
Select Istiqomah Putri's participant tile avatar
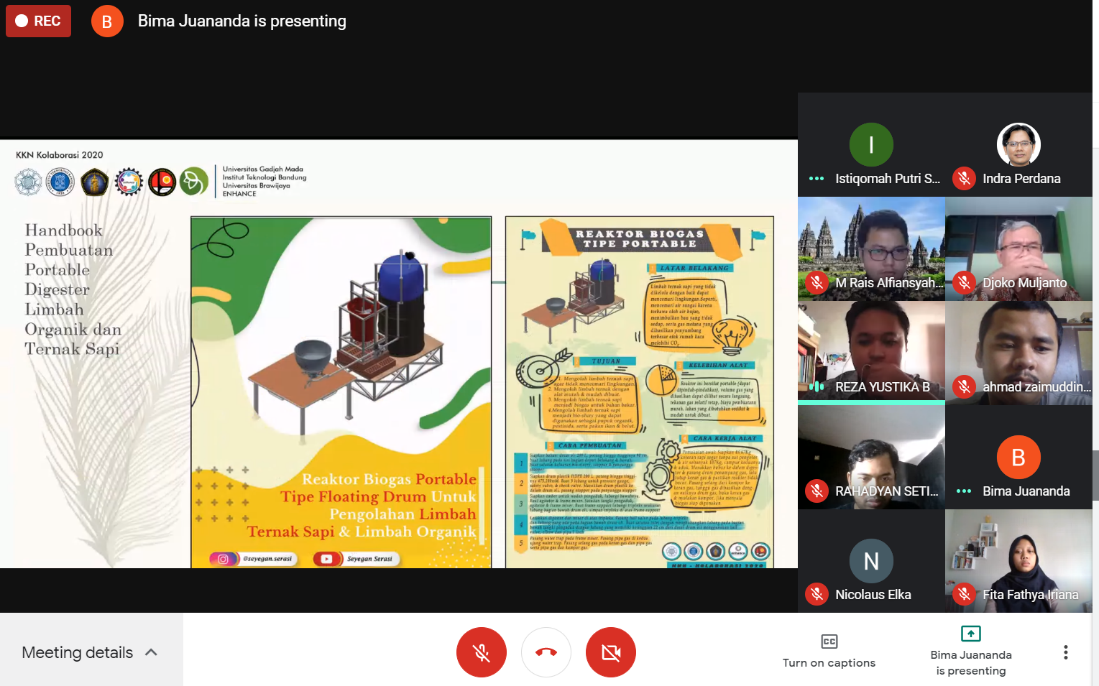pyautogui.click(x=871, y=145)
